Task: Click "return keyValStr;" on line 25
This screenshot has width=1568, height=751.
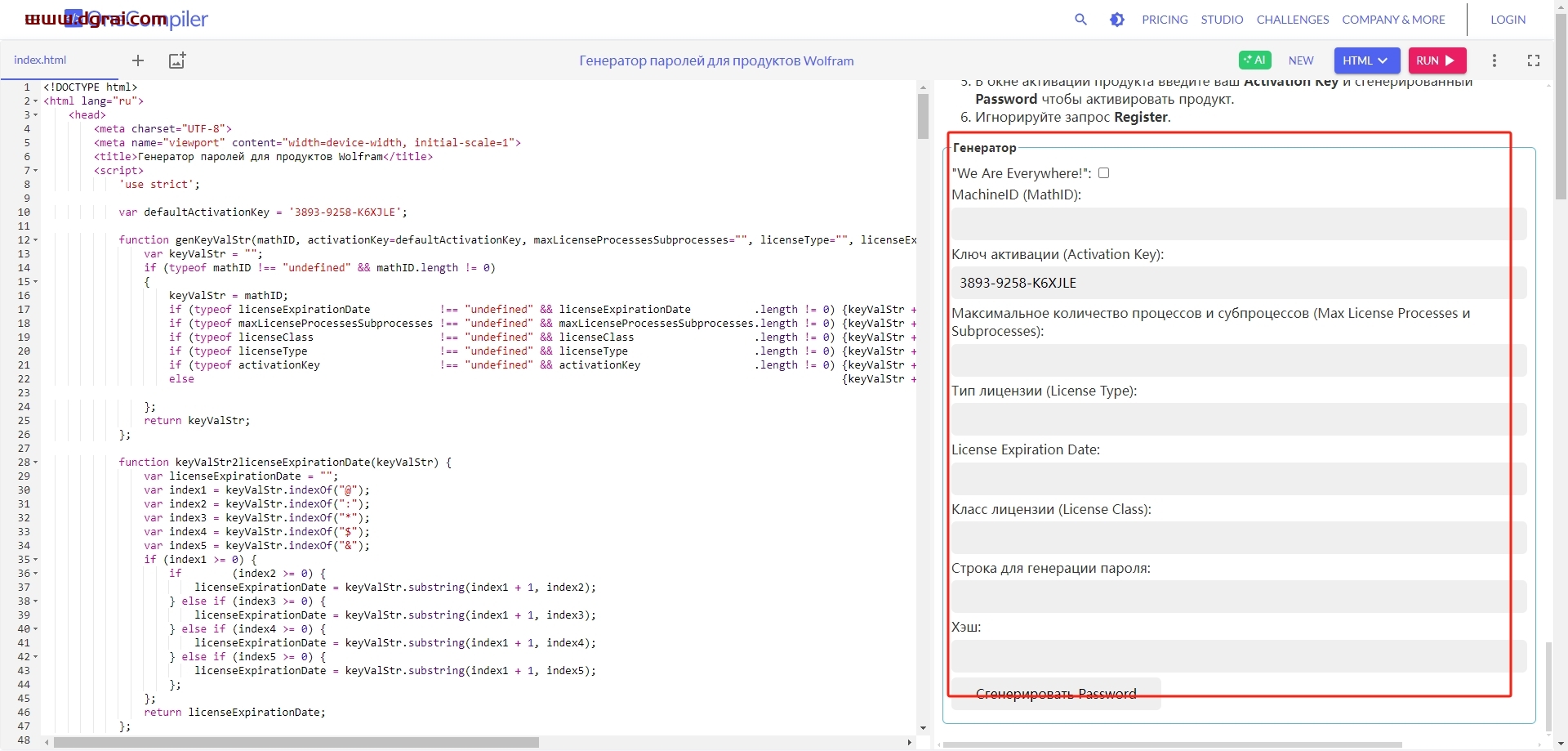Action: tap(197, 421)
